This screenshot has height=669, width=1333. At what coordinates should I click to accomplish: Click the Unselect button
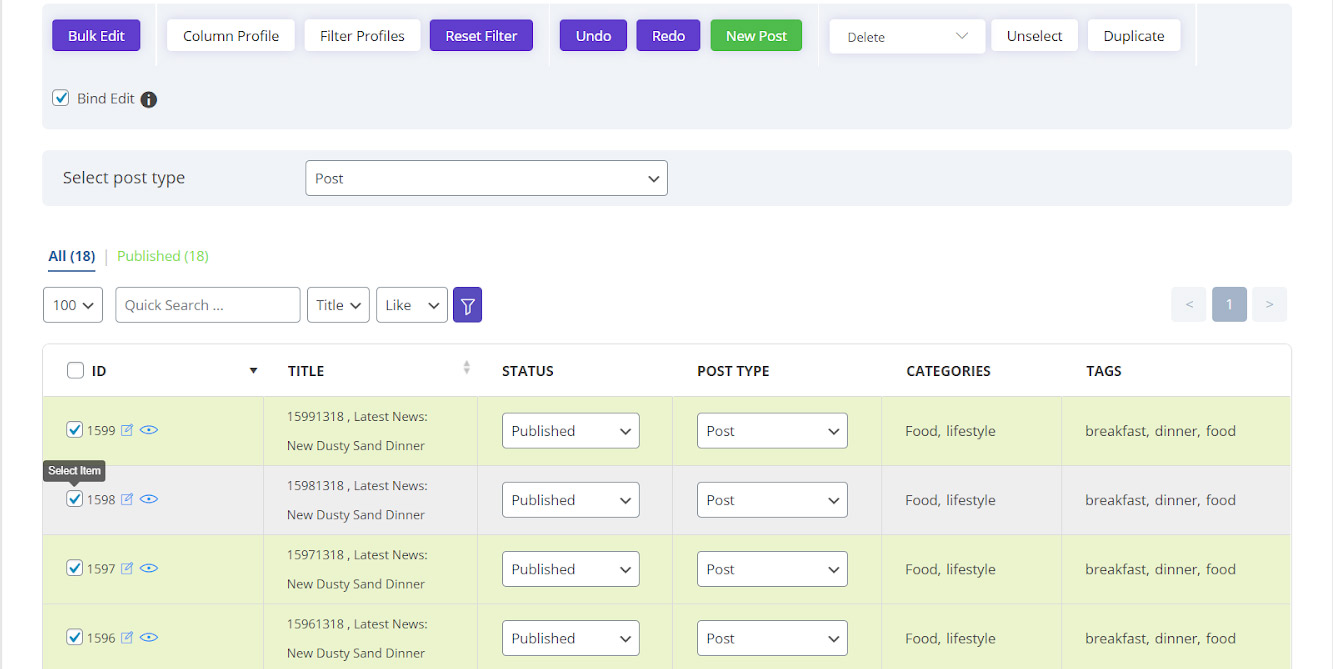point(1035,35)
